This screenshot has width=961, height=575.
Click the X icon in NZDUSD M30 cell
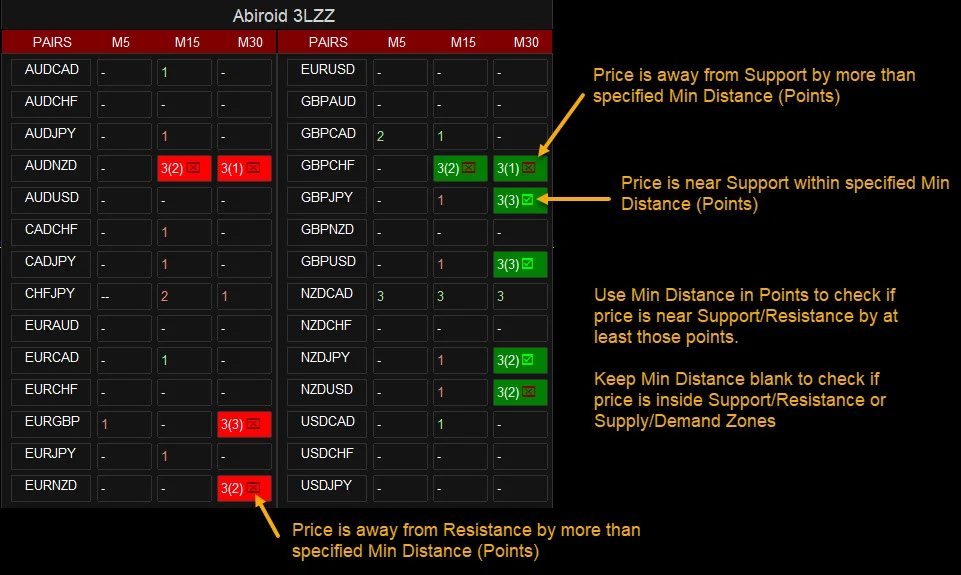click(528, 393)
